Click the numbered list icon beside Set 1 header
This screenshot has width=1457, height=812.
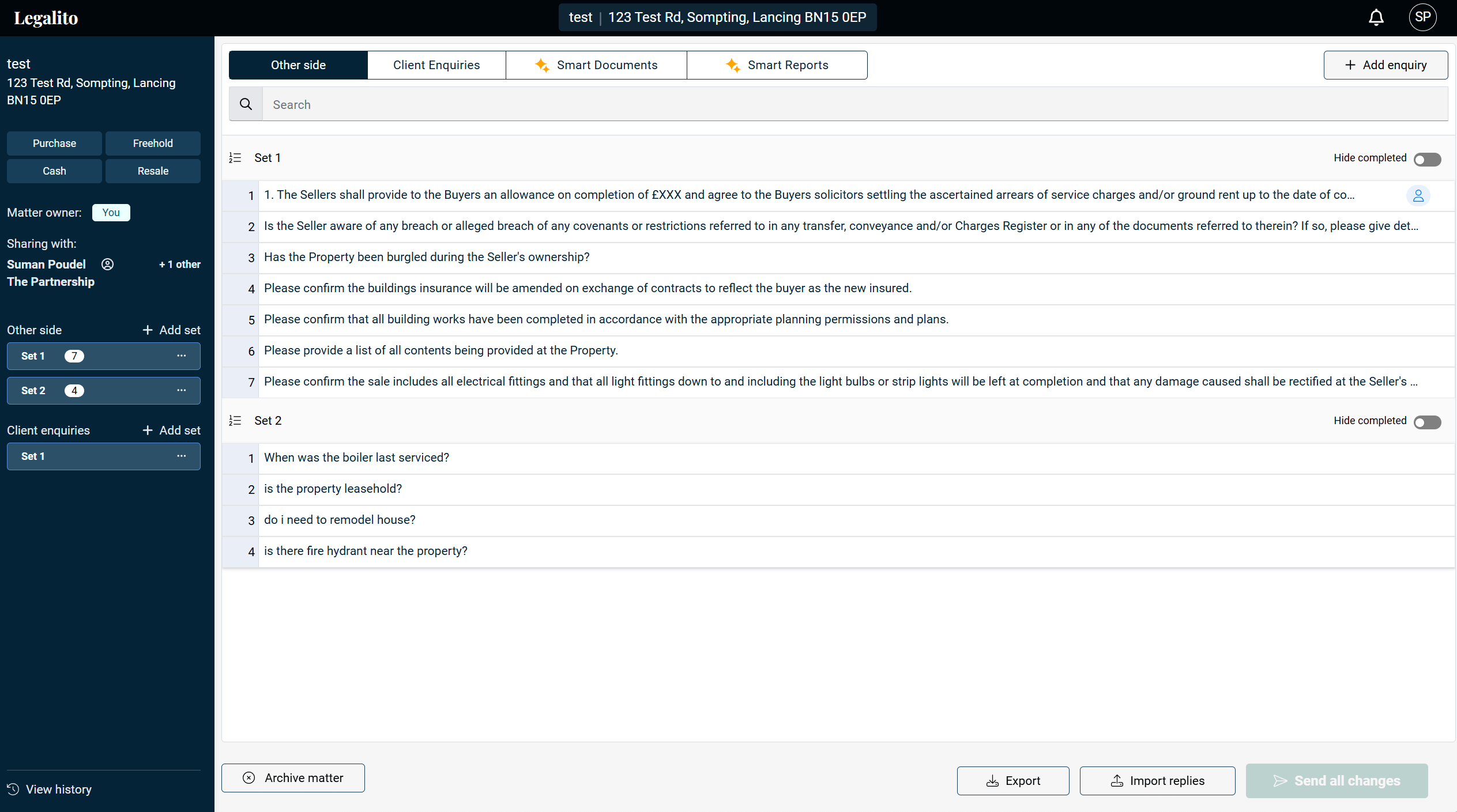(x=235, y=158)
